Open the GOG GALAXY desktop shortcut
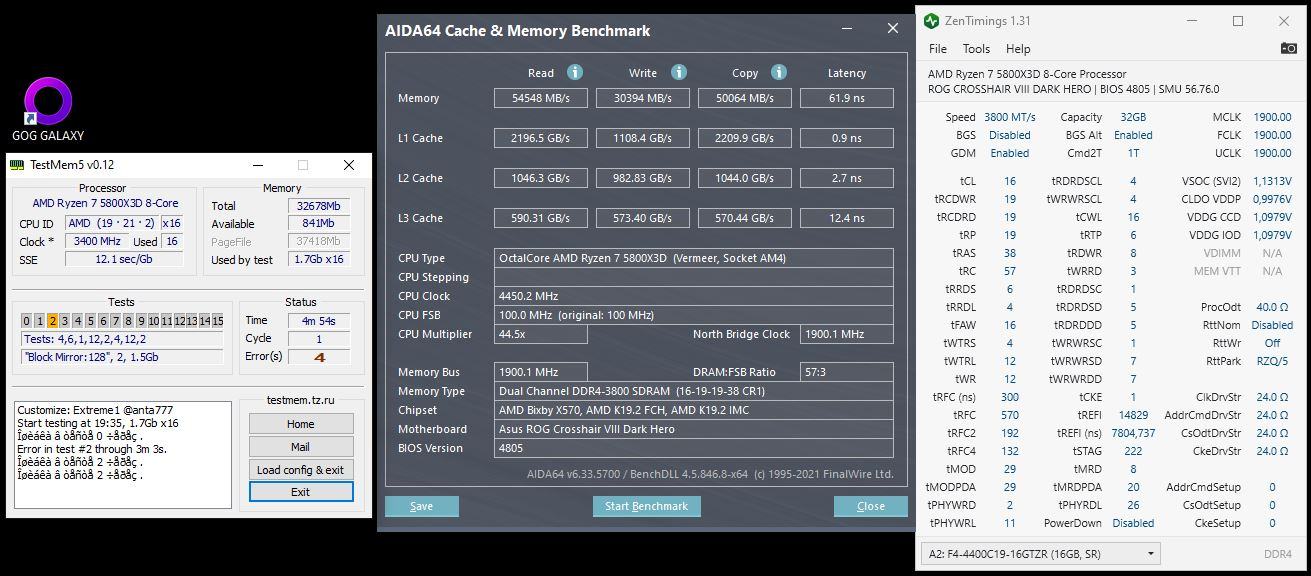Screen dimensions: 1311x576 tap(47, 108)
